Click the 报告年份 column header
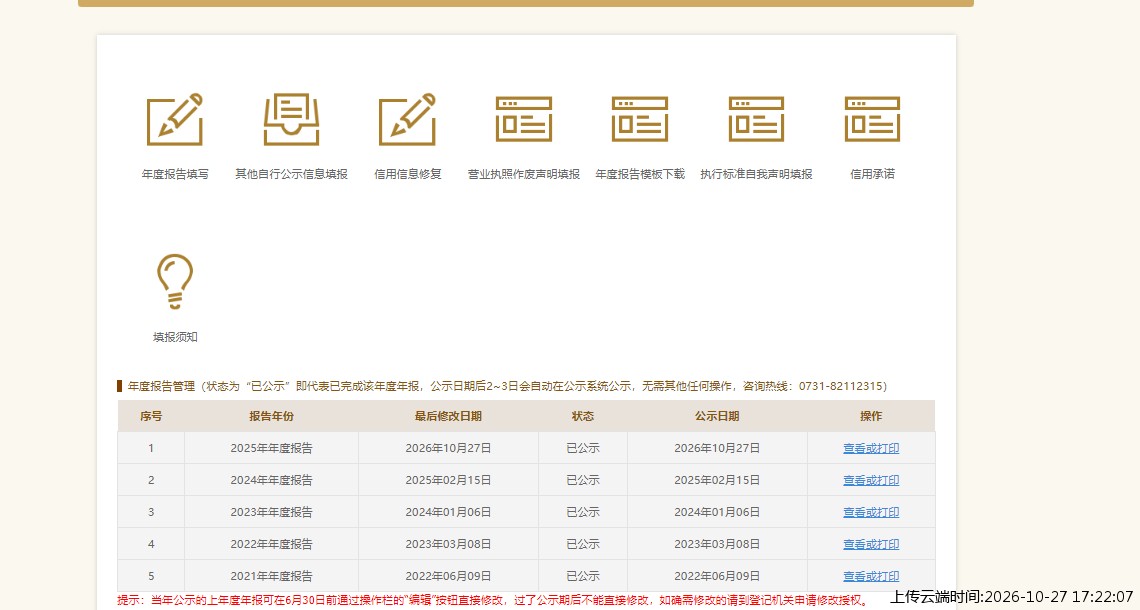This screenshot has width=1140, height=610. [271, 416]
